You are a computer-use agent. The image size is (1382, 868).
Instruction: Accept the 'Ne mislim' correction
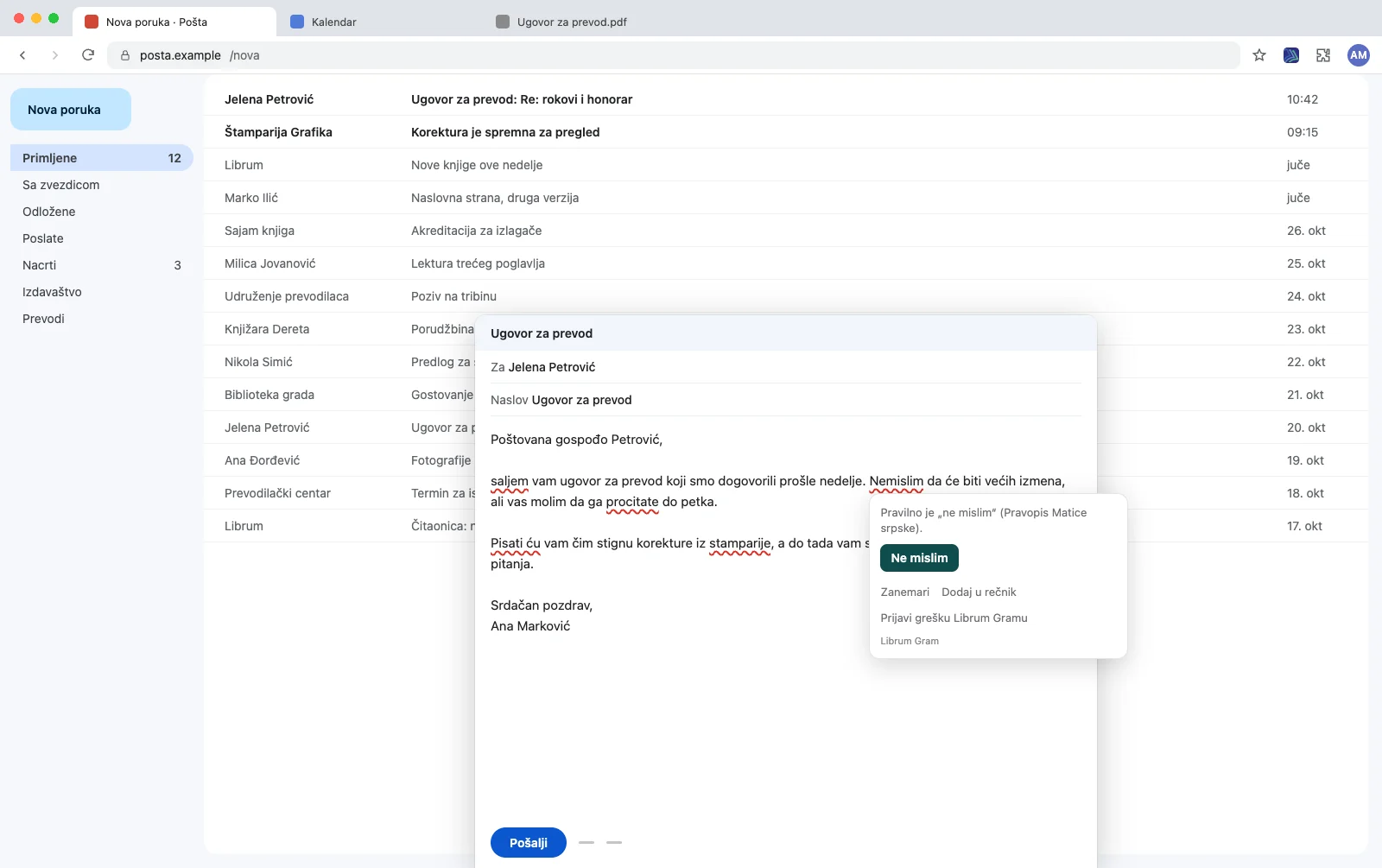click(x=919, y=558)
